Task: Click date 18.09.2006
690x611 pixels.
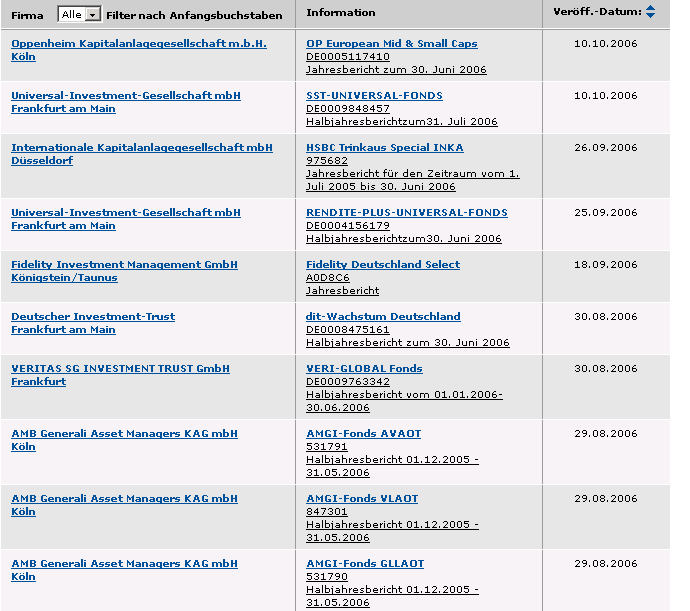Action: coord(606,265)
